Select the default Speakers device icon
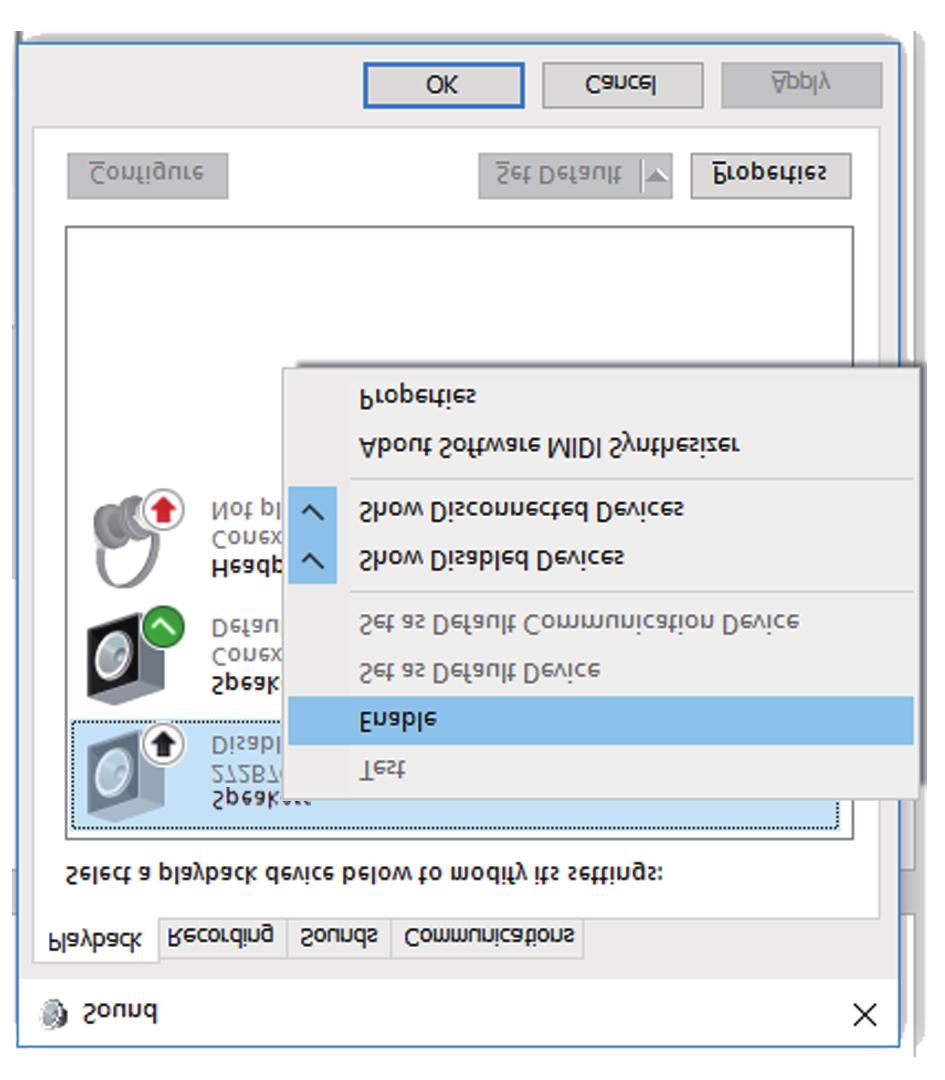945x1080 pixels. [x=135, y=656]
